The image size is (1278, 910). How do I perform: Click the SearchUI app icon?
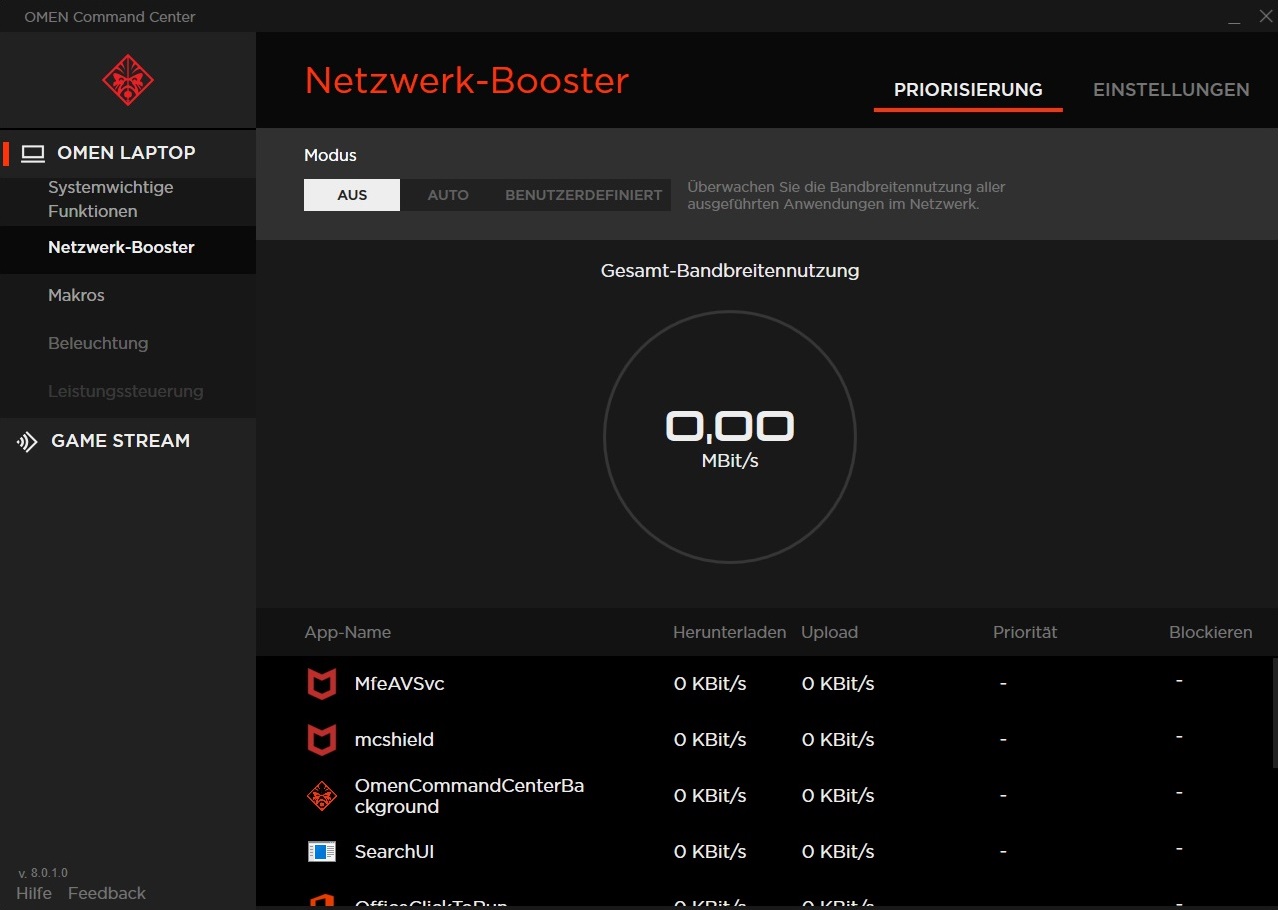(x=321, y=852)
